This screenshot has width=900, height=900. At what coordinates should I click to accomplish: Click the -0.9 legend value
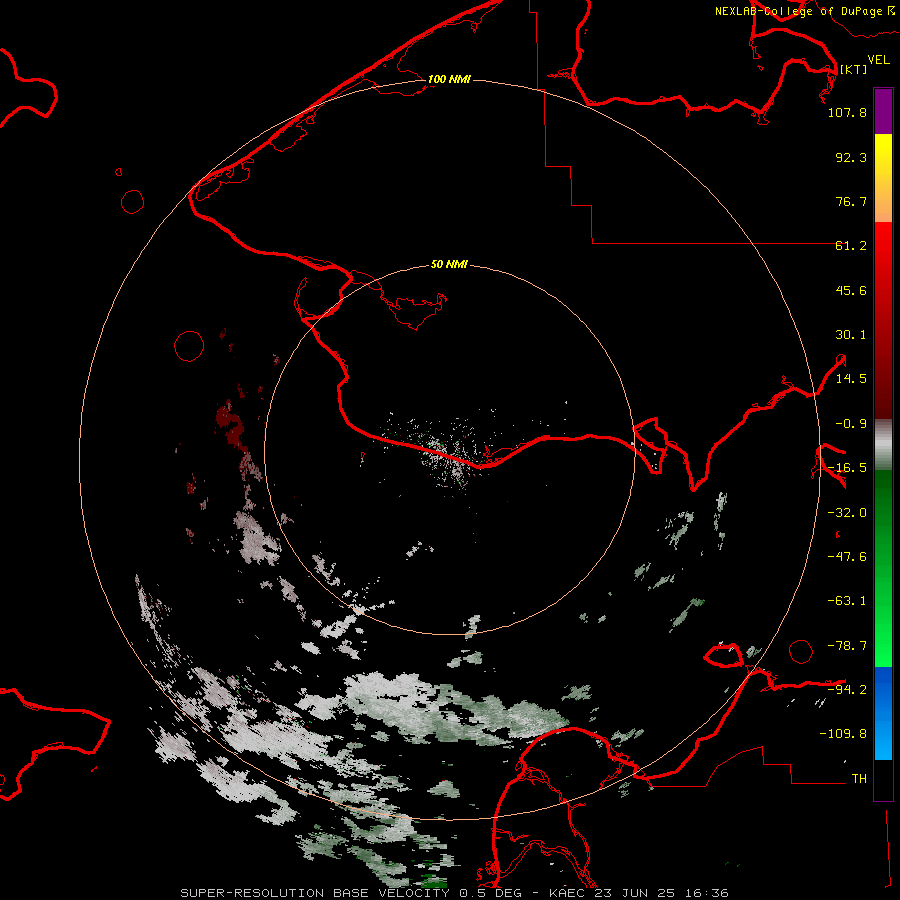(x=851, y=424)
